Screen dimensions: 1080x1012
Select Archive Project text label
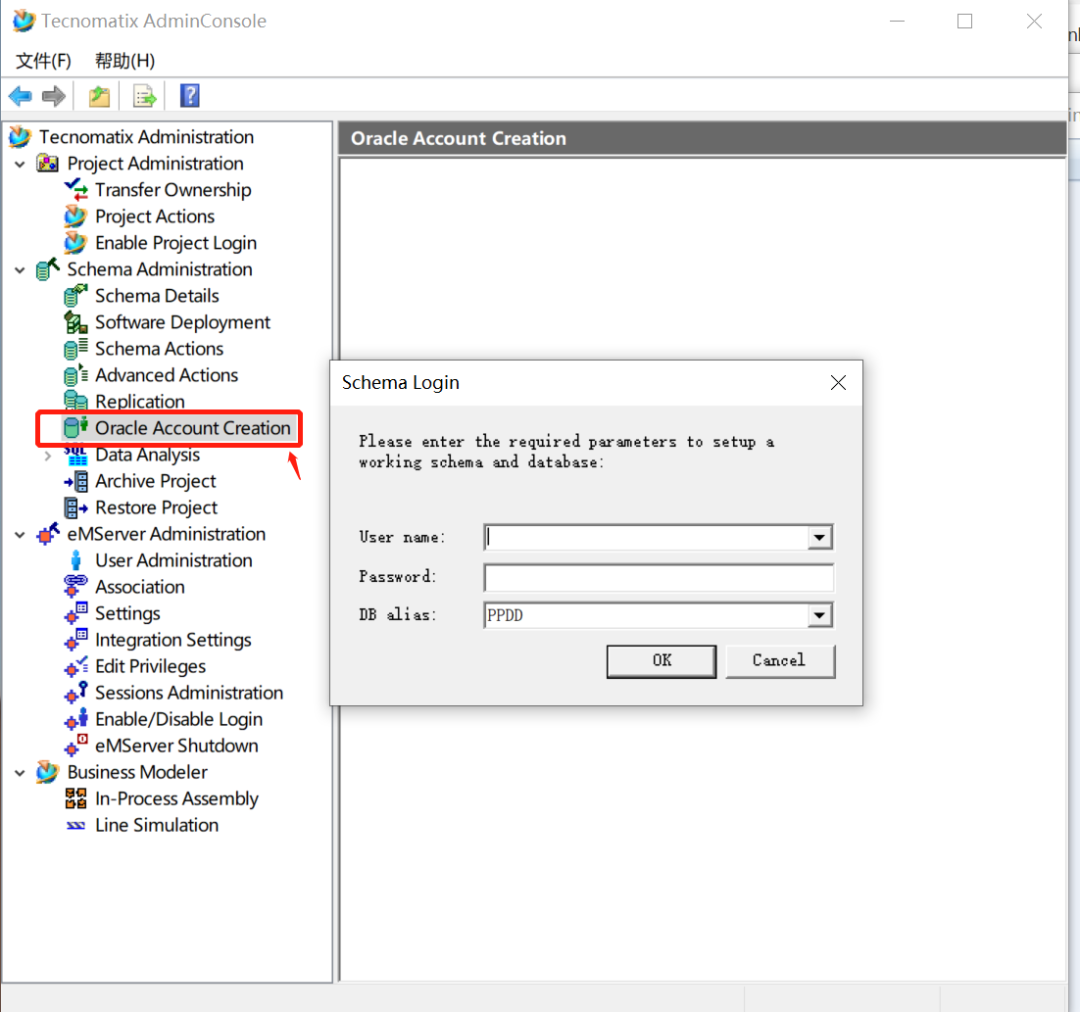tap(155, 481)
